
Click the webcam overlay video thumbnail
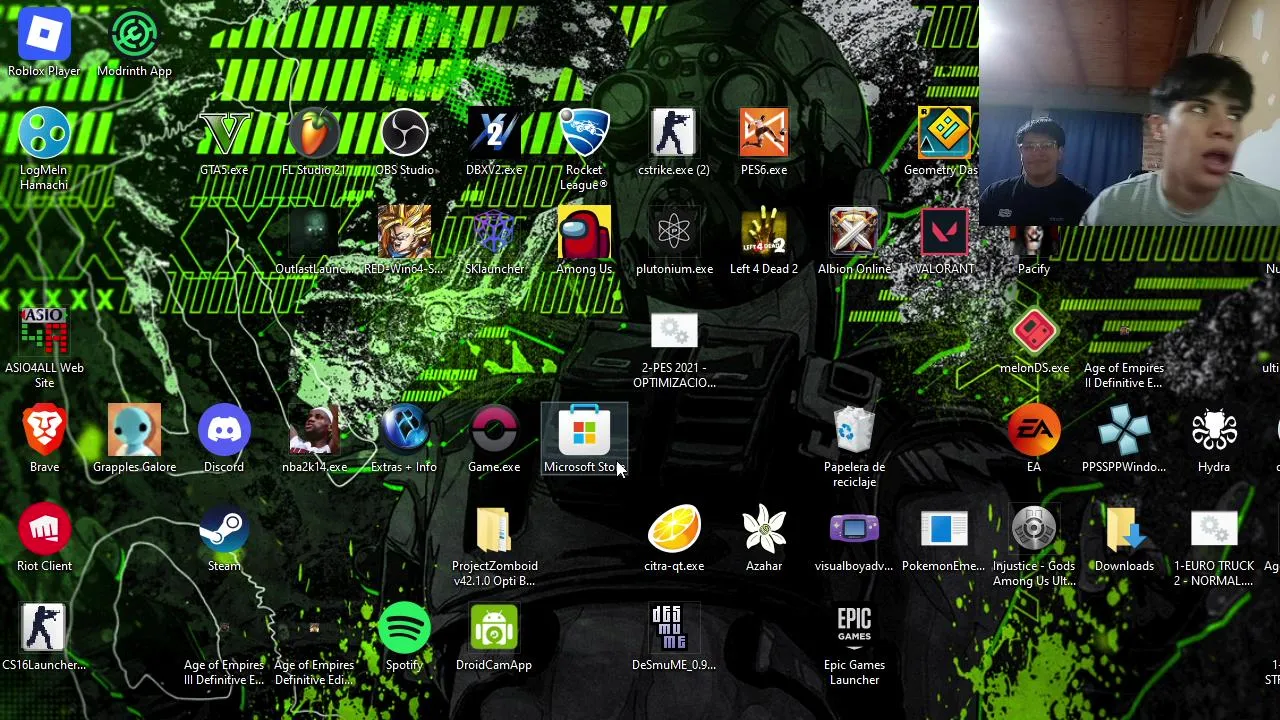(1130, 113)
